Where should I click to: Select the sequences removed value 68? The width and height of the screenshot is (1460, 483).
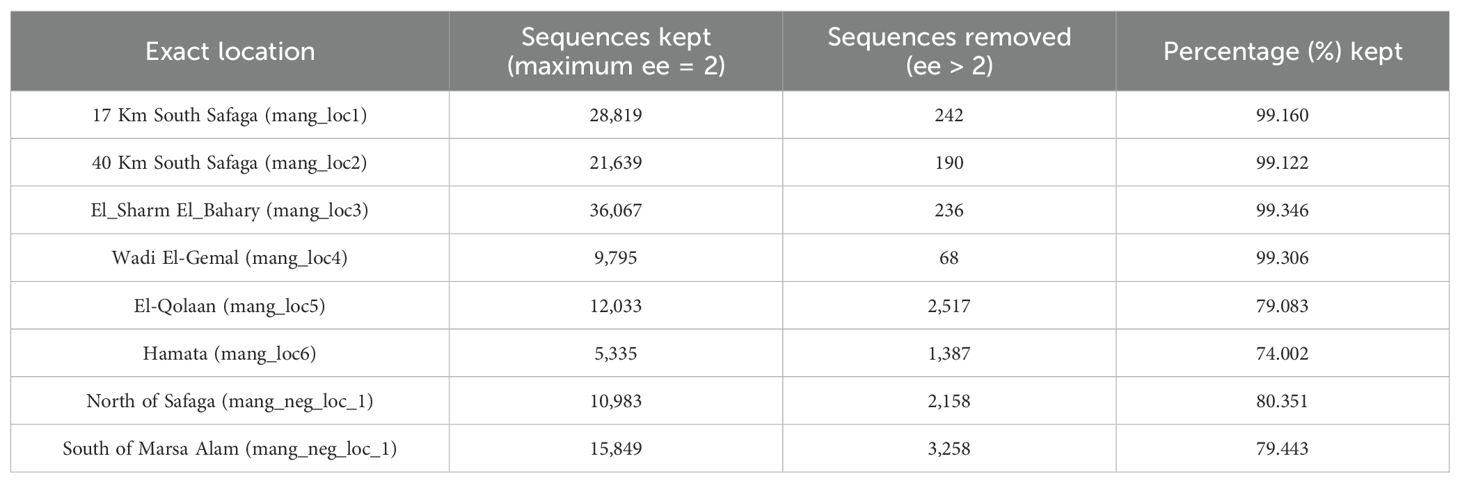949,258
